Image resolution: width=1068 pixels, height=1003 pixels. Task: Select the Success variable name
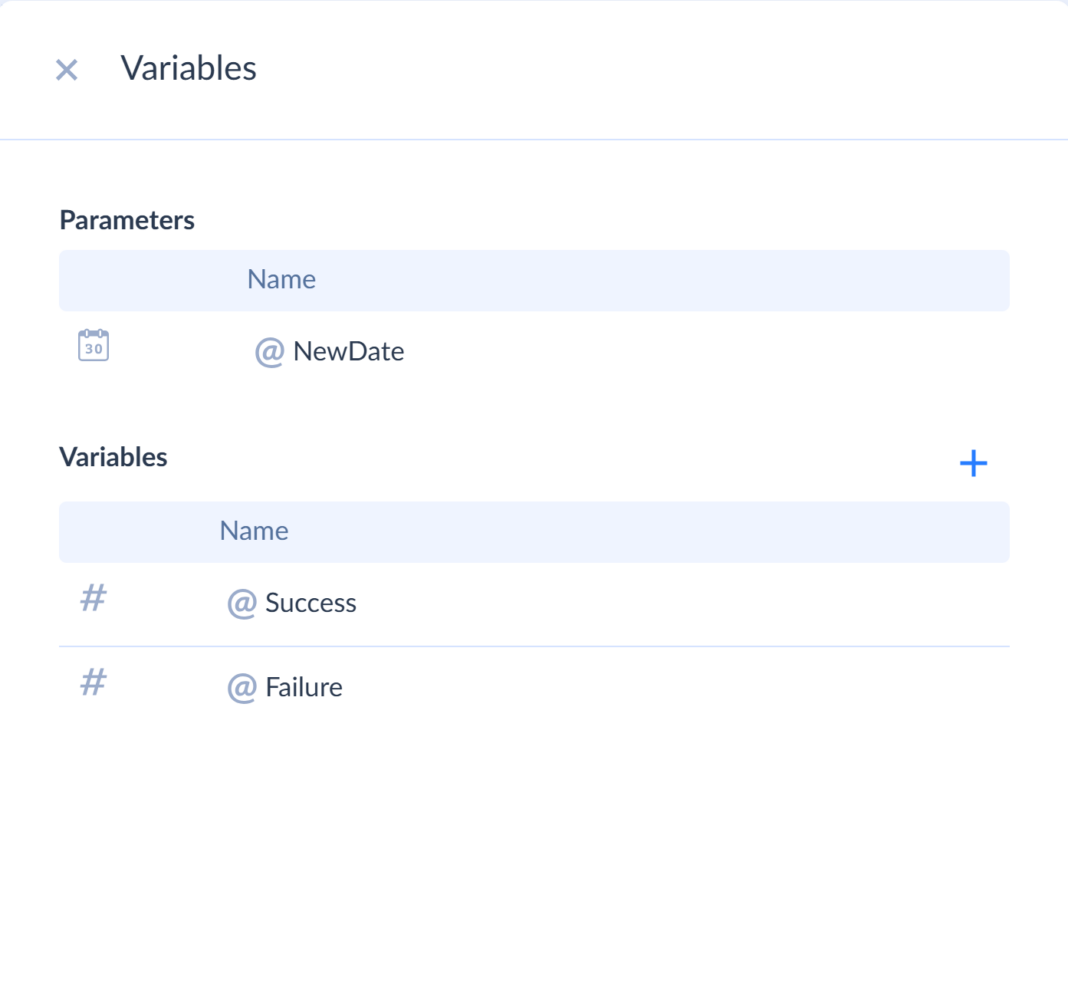coord(310,604)
